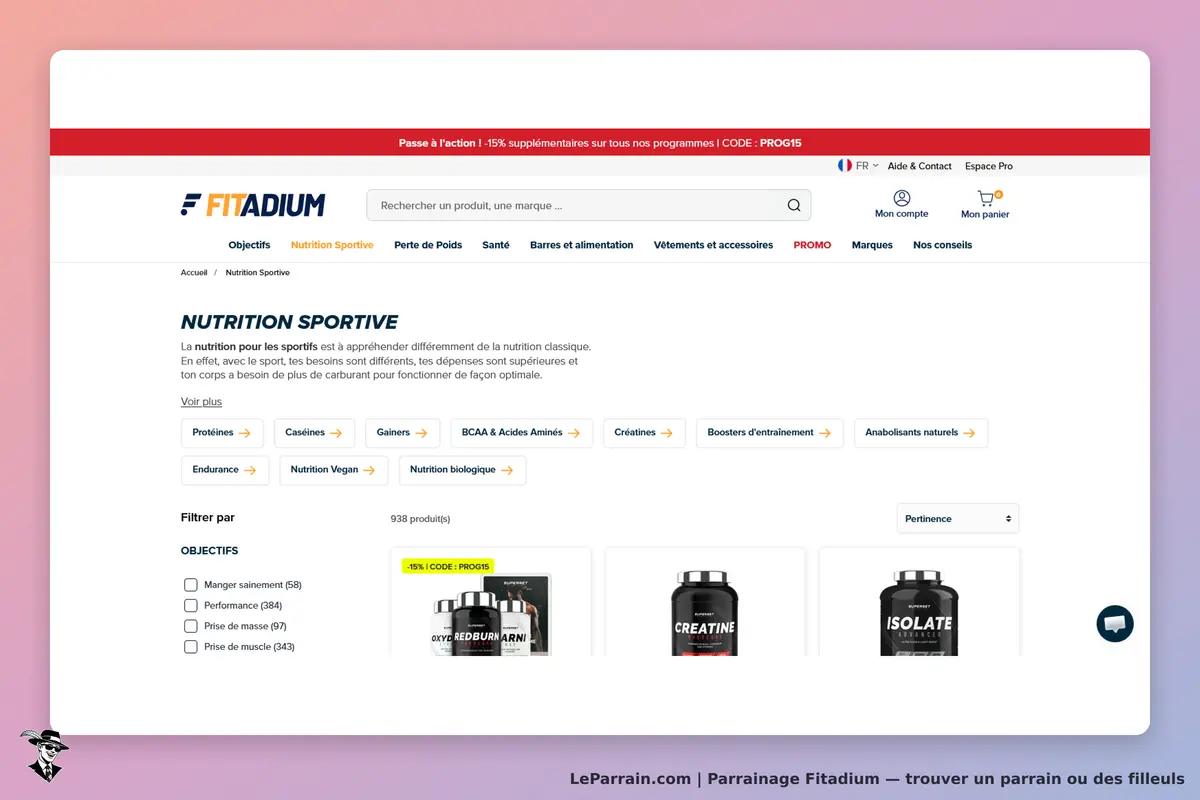Select the Créatines category button

(644, 433)
